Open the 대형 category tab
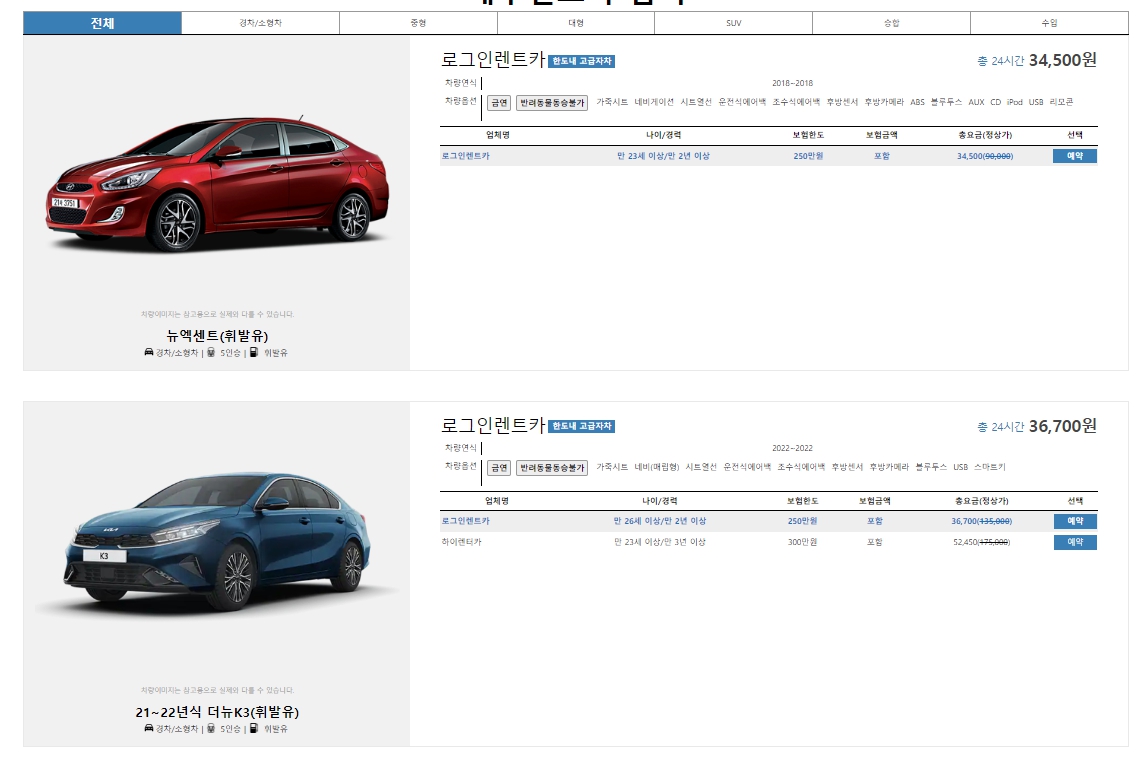This screenshot has width=1144, height=758. (576, 23)
